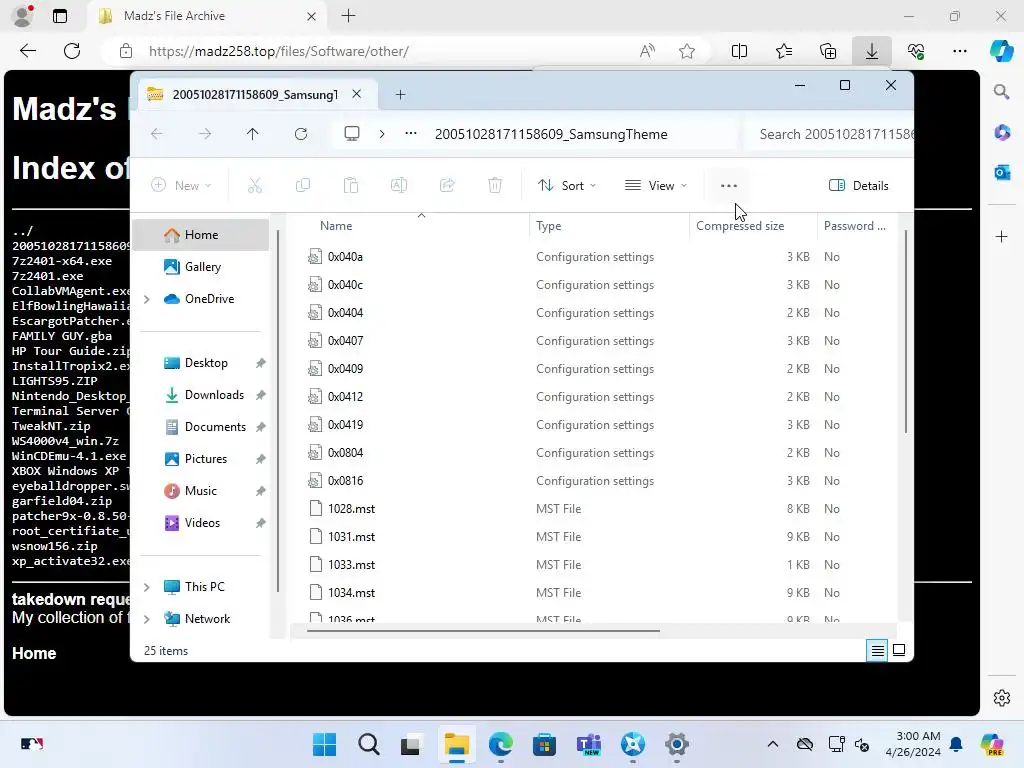Open taskbar Search magnifier
This screenshot has height=768, width=1024.
368,744
